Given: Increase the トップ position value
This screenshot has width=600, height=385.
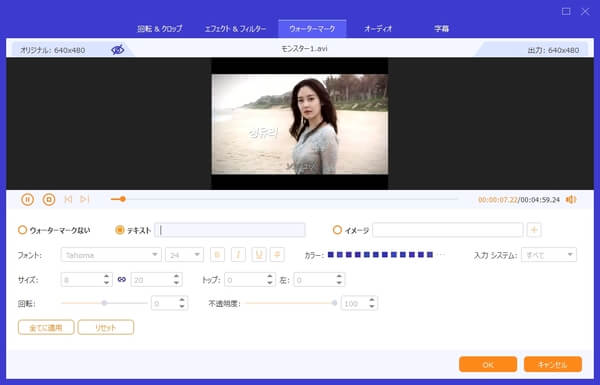Looking at the screenshot, I should [x=270, y=276].
